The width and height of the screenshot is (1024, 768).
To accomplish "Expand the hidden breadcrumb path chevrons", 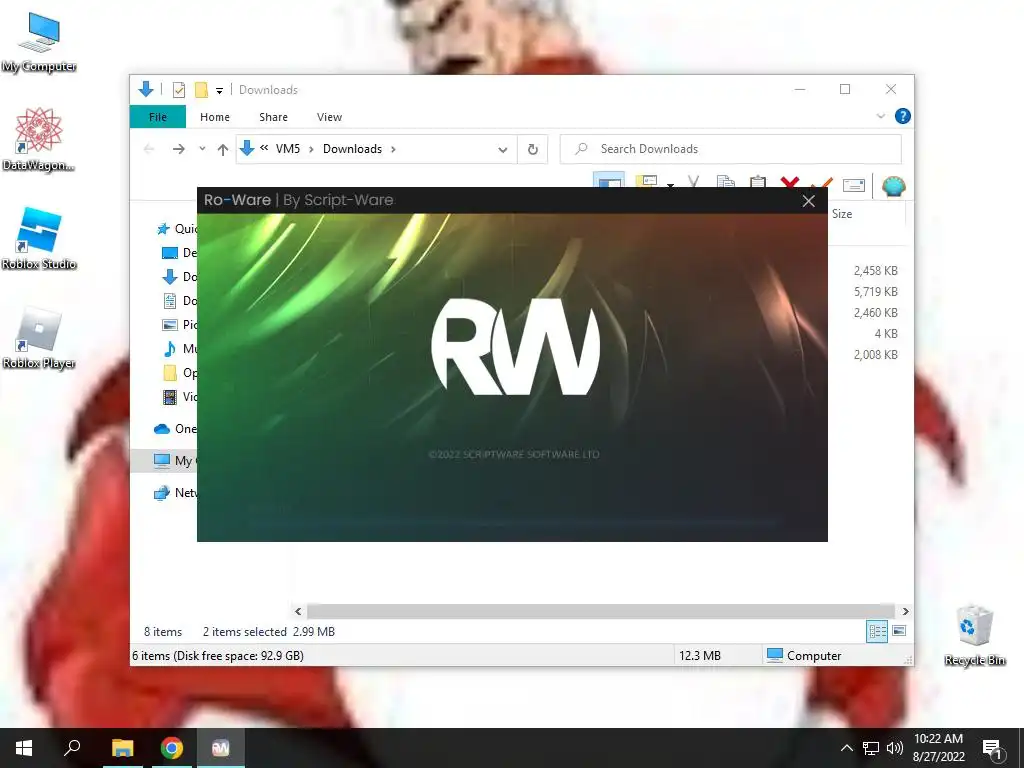I will click(264, 148).
